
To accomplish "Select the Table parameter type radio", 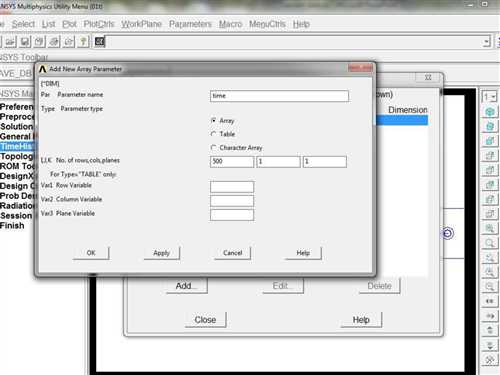I will coord(214,134).
